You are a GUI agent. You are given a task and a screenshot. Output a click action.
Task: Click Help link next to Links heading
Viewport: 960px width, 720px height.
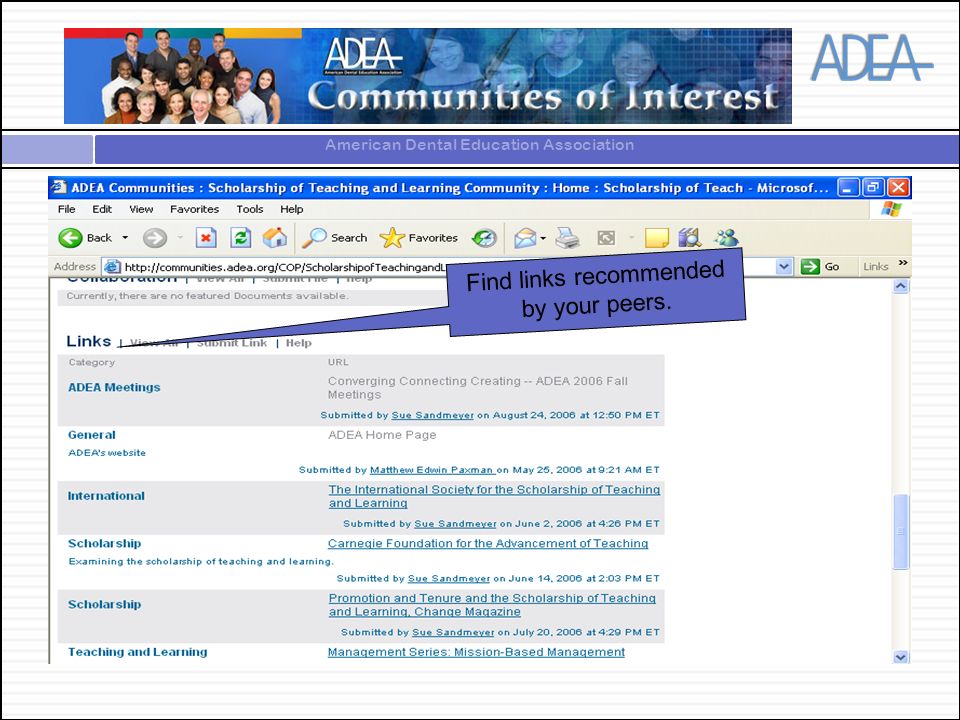pyautogui.click(x=299, y=343)
